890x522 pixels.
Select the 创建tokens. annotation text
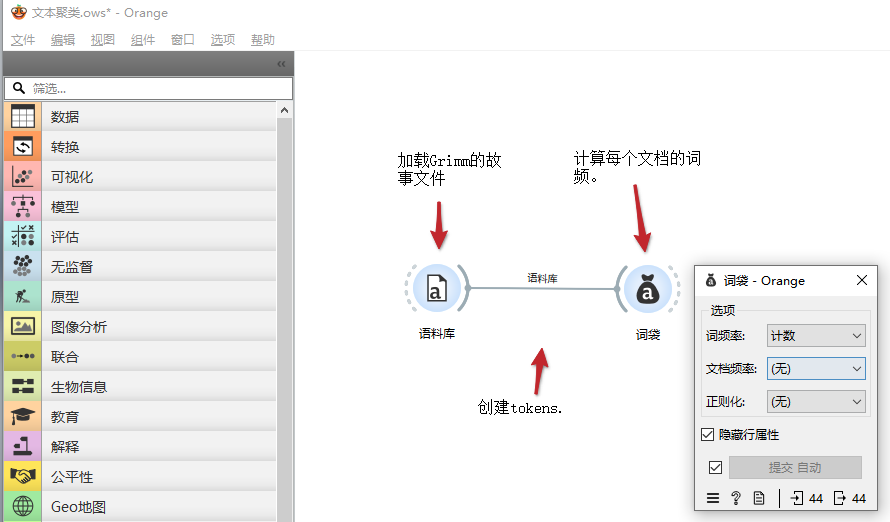pos(519,407)
